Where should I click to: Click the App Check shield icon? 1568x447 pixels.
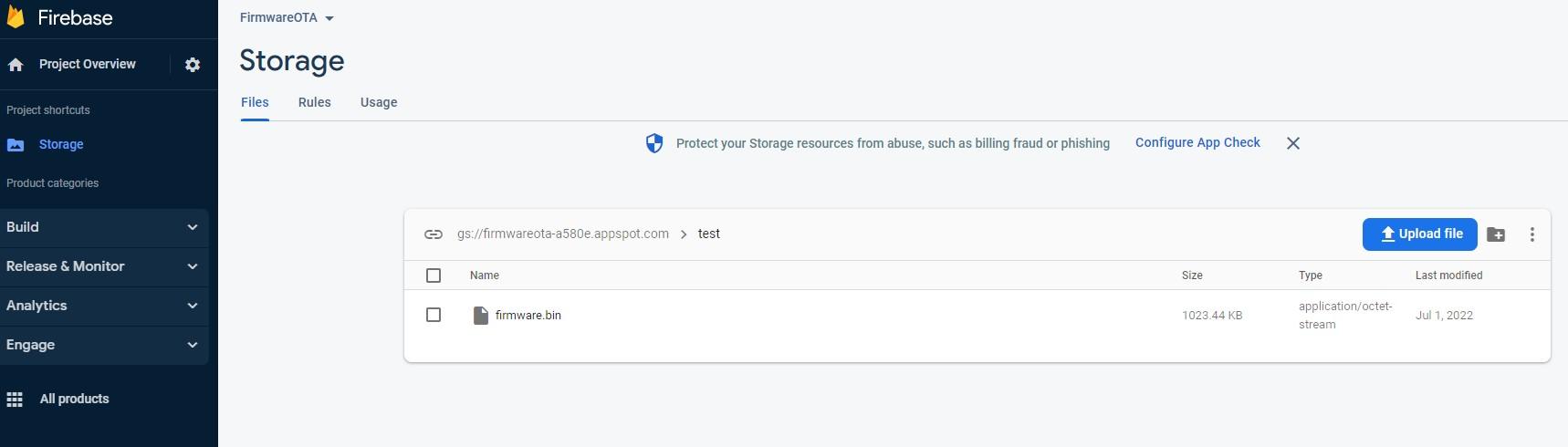point(654,143)
